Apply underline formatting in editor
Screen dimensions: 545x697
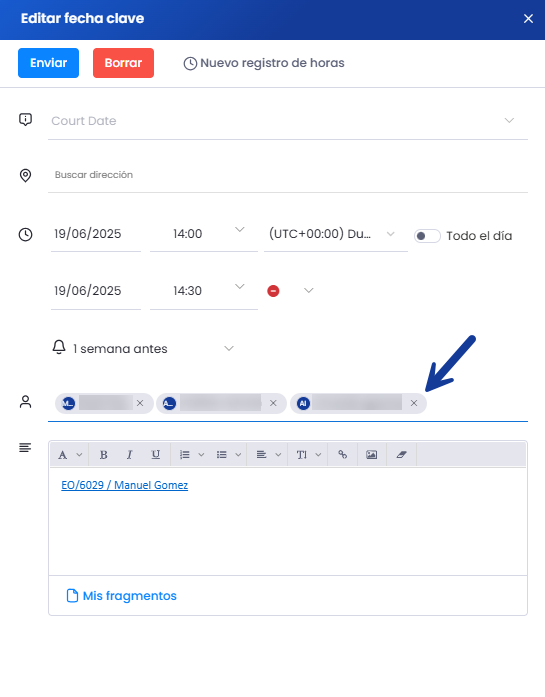pos(155,455)
